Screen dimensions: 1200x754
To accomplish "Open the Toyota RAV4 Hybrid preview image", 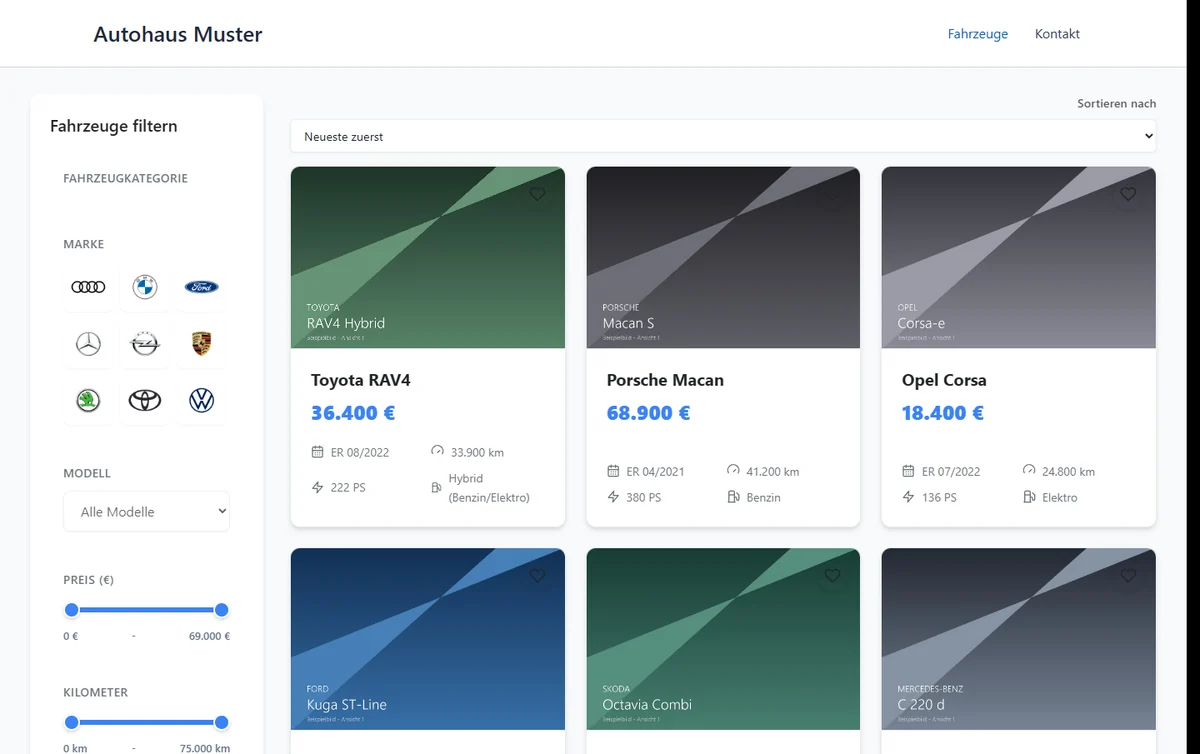I will pos(428,258).
